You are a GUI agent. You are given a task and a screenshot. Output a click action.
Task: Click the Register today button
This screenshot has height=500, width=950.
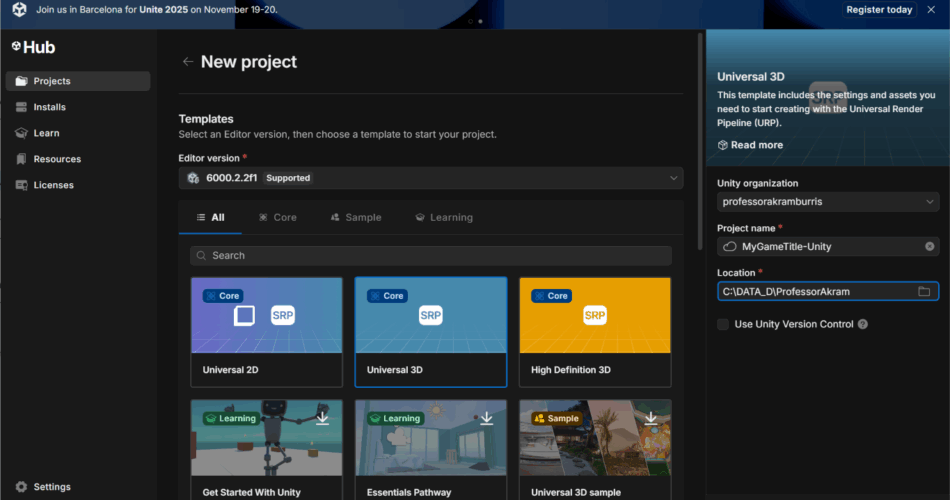click(879, 10)
